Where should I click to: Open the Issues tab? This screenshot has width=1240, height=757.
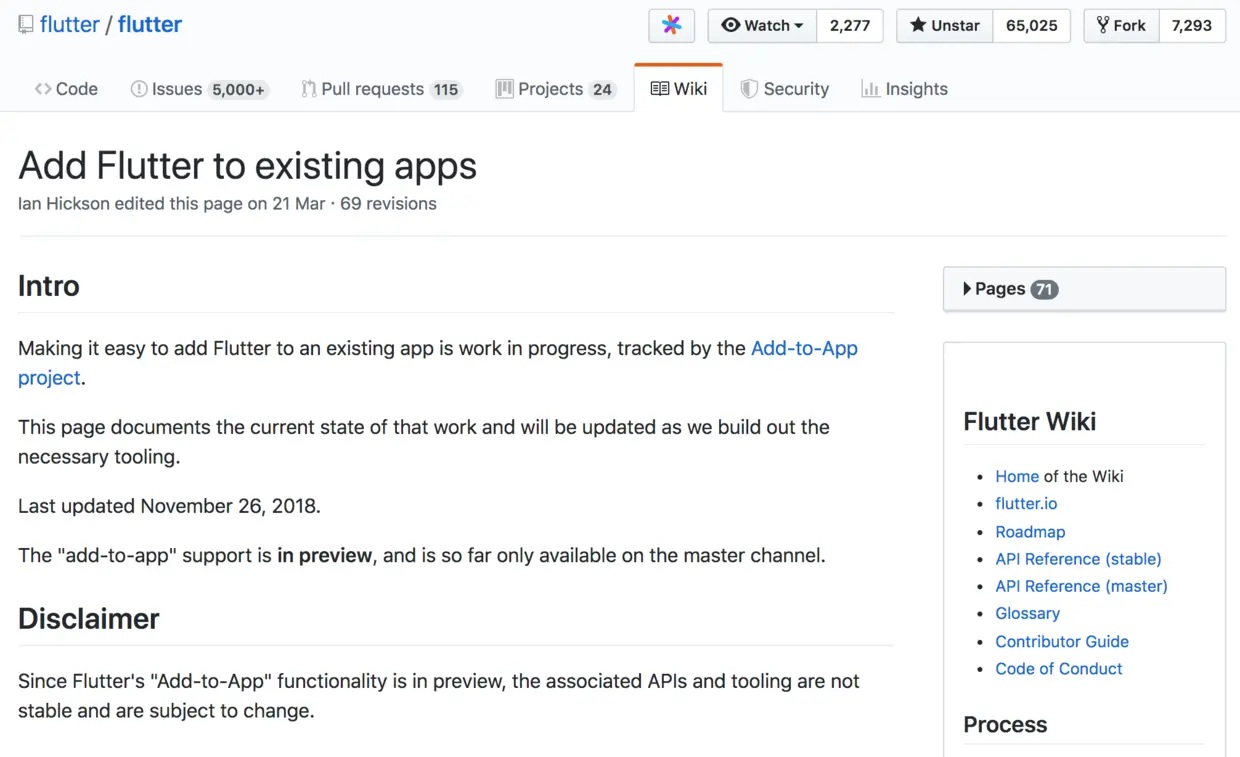pyautogui.click(x=198, y=89)
